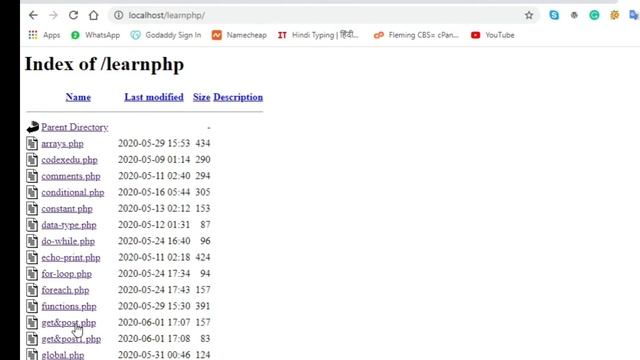This screenshot has height=360, width=640.
Task: Click the file icon beside for-loop.php
Action: tap(32, 274)
